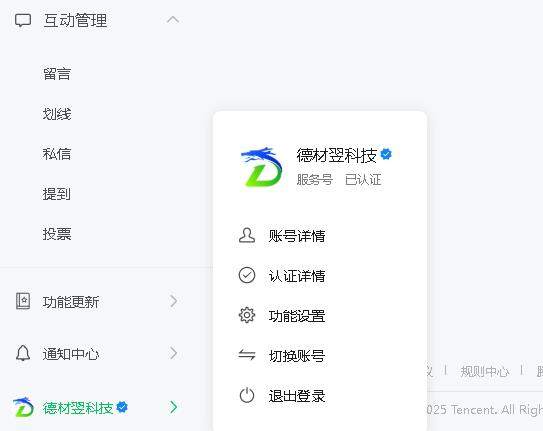
Task: Click the 通知中心 bell icon
Action: coord(23,353)
